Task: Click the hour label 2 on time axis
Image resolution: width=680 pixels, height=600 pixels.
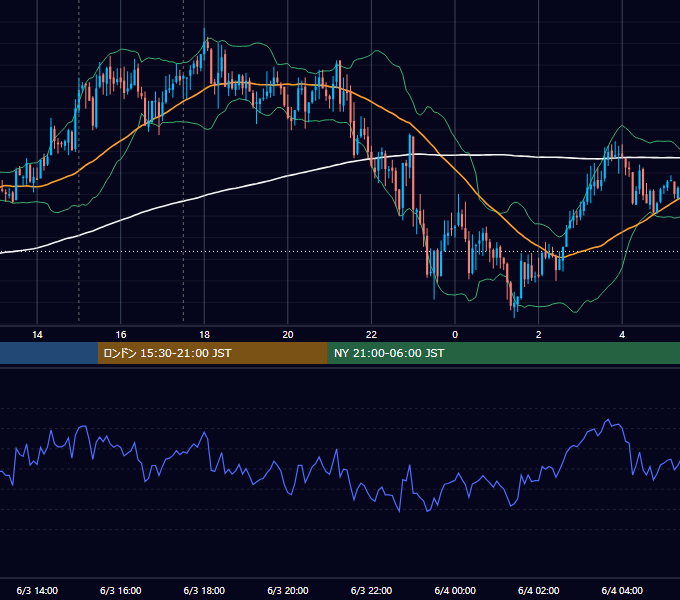Action: pyautogui.click(x=539, y=335)
